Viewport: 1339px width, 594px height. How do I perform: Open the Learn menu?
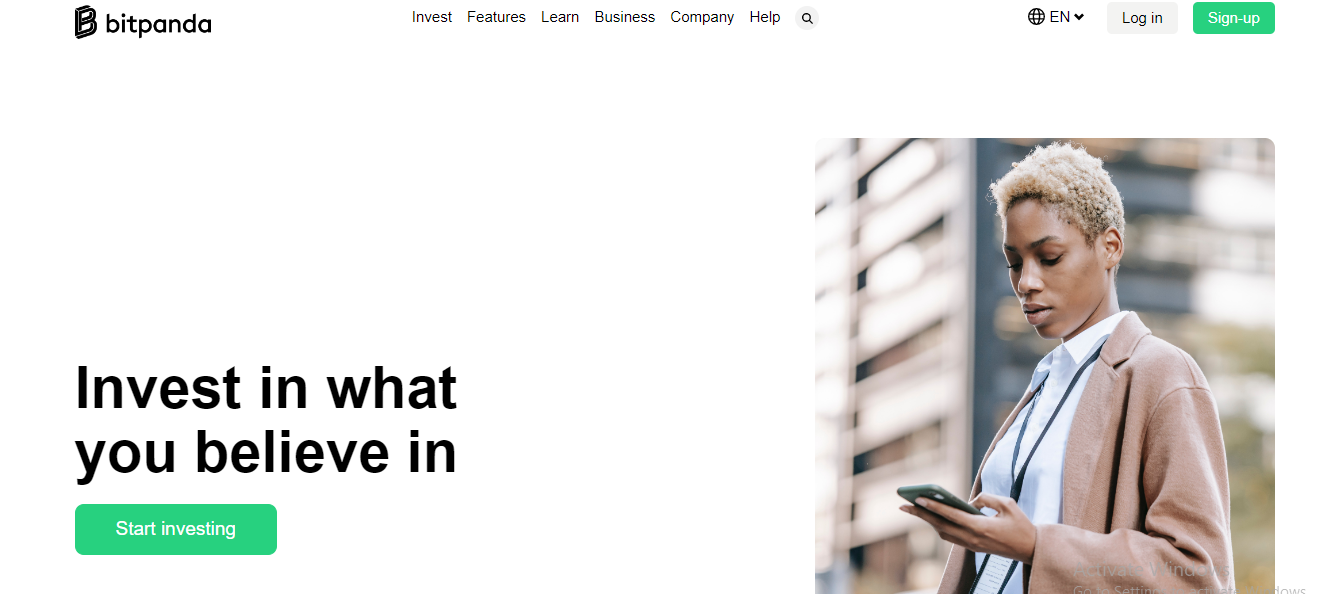pos(560,17)
